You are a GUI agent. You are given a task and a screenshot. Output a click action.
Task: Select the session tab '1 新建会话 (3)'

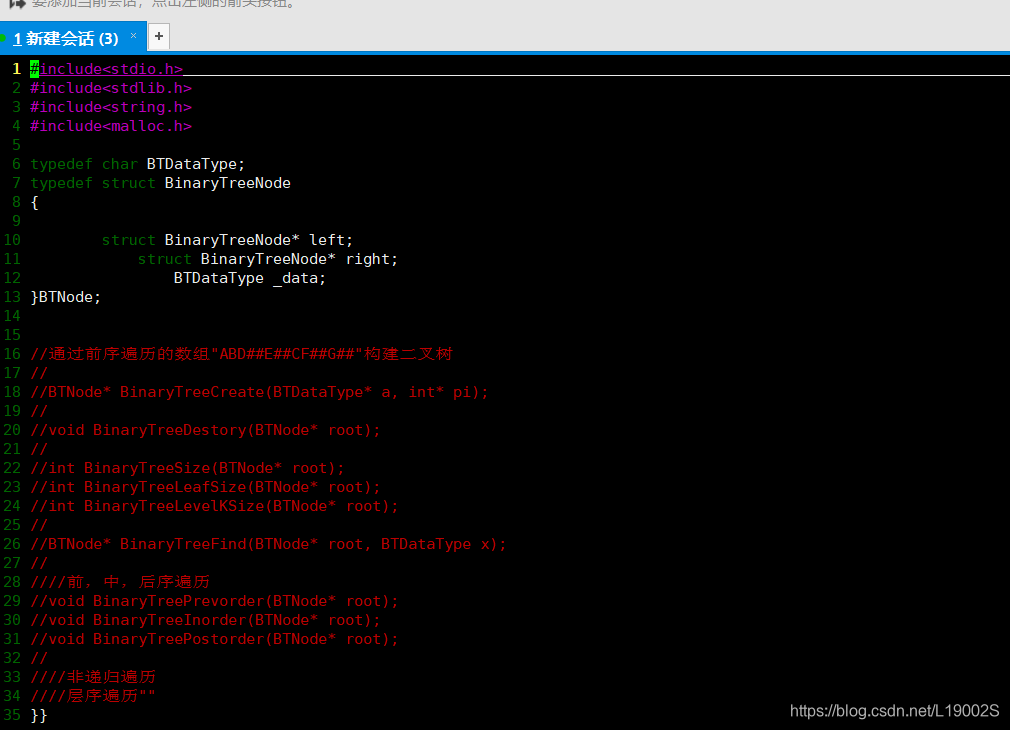coord(72,37)
